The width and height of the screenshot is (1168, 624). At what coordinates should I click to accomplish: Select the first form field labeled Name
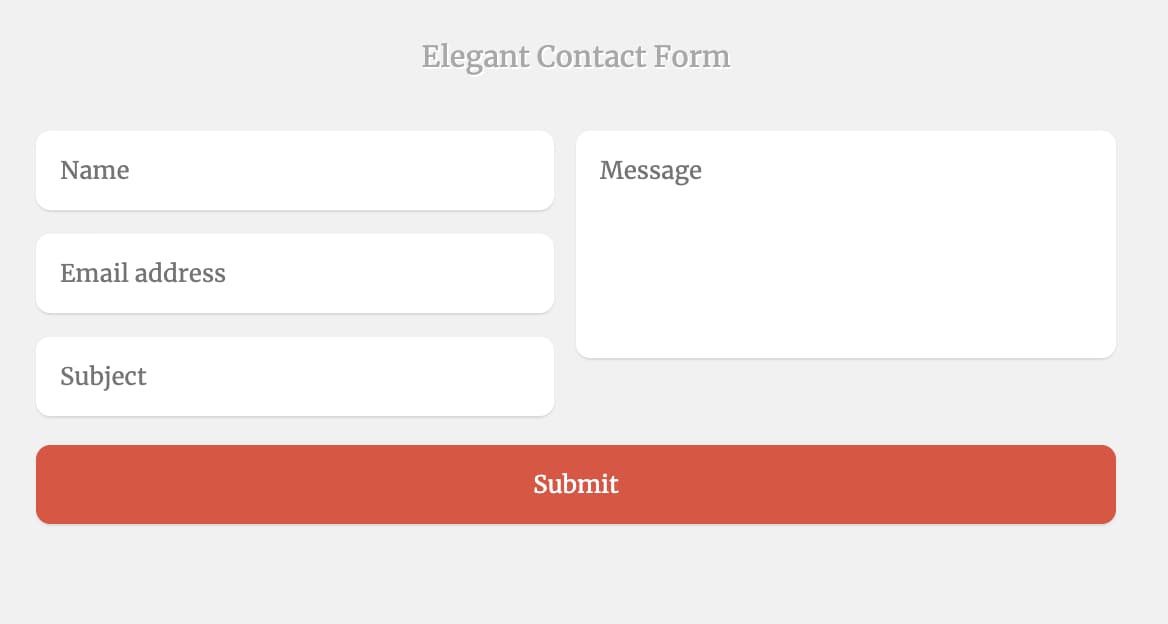click(x=295, y=170)
